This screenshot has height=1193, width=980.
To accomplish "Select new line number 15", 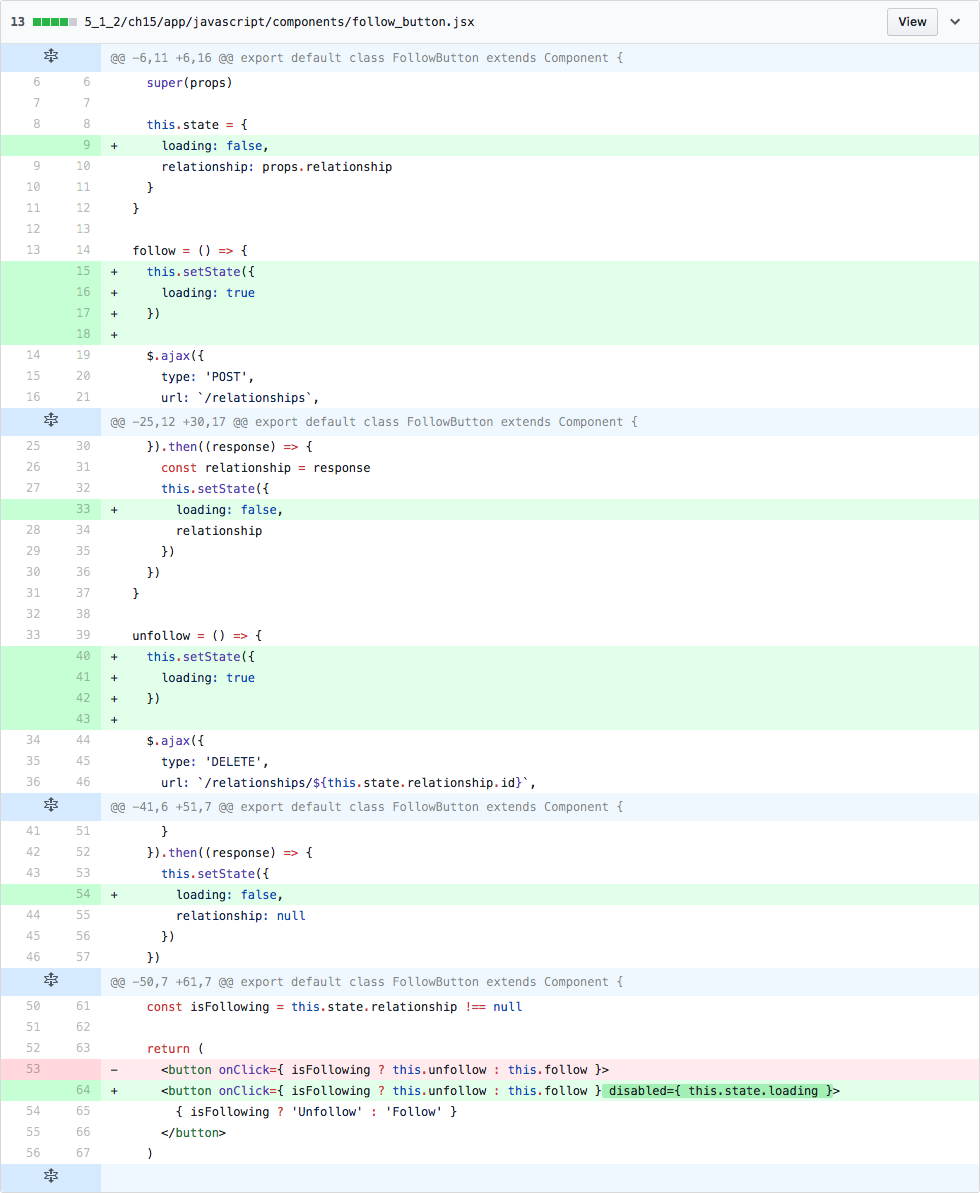I will (83, 271).
